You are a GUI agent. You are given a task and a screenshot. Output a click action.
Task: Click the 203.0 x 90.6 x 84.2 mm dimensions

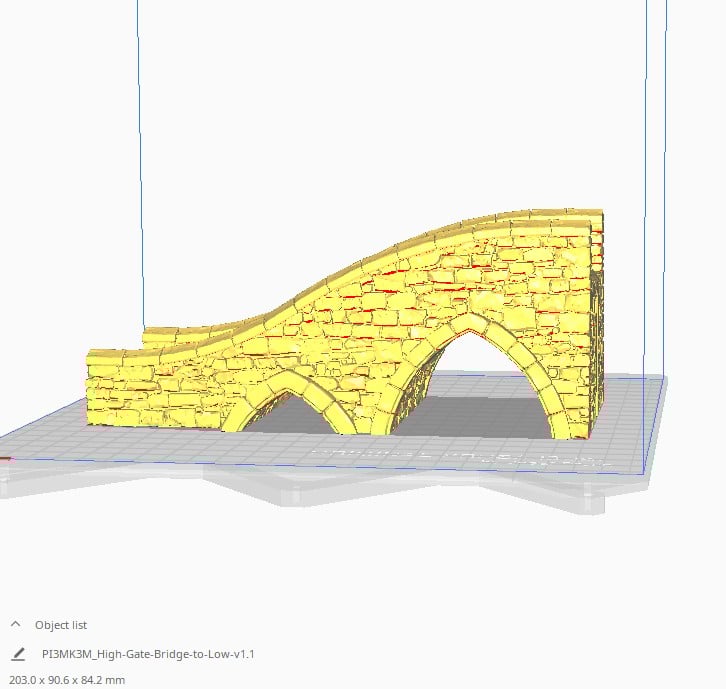coord(67,680)
